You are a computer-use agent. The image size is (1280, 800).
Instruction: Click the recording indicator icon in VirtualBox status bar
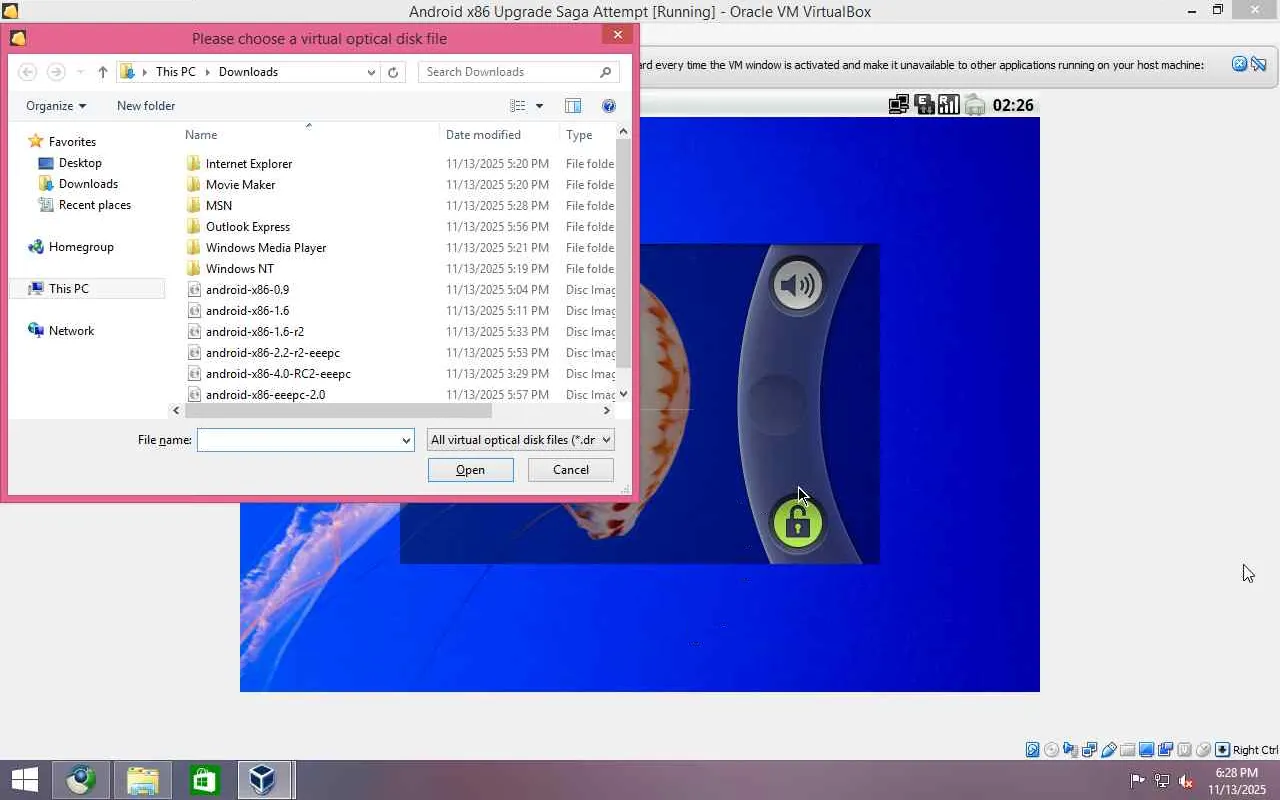tap(1166, 750)
